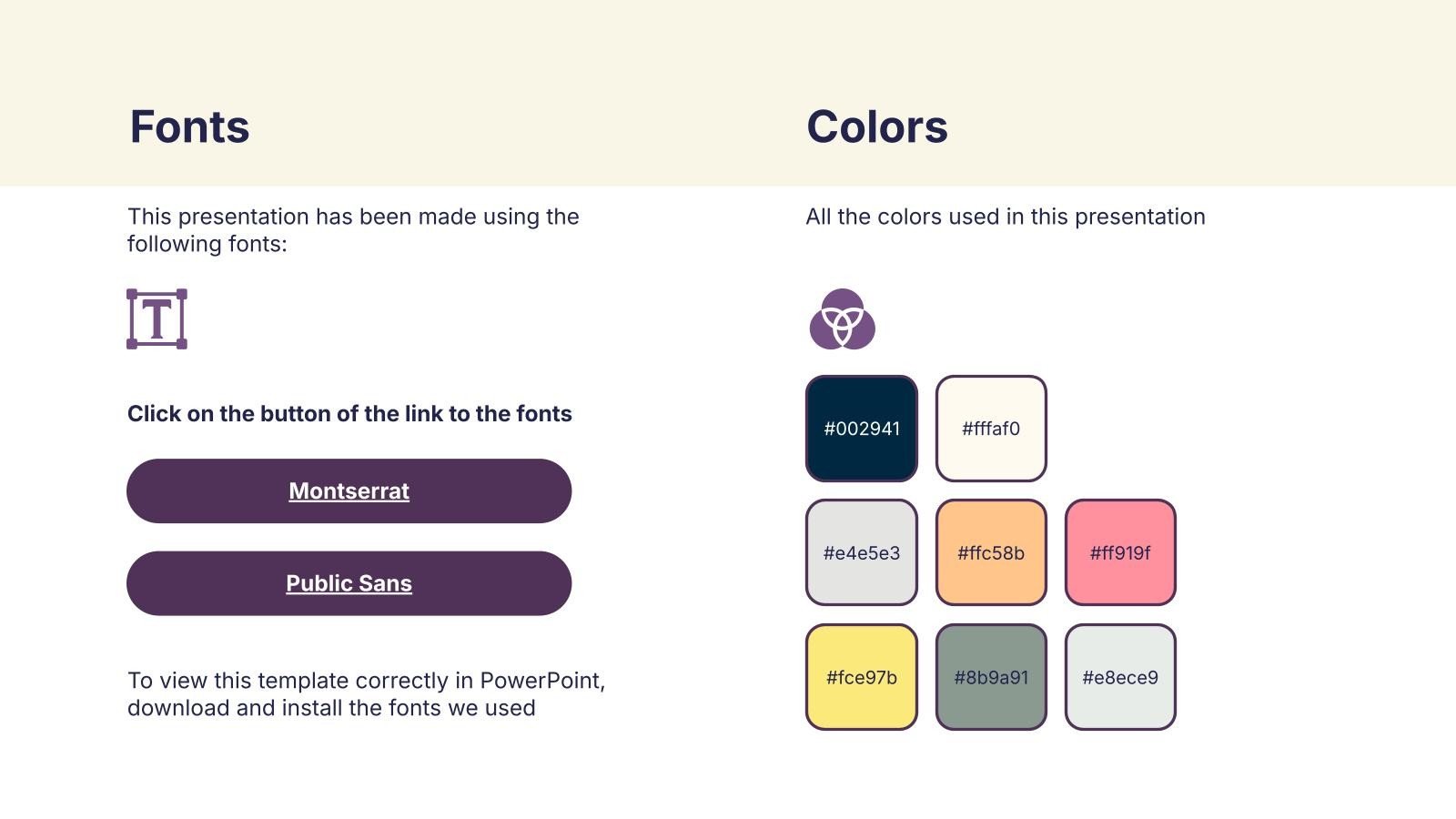Screen dimensions: 1456x819
Task: Click the sage green #8b9a91 swatch
Action: coord(991,677)
